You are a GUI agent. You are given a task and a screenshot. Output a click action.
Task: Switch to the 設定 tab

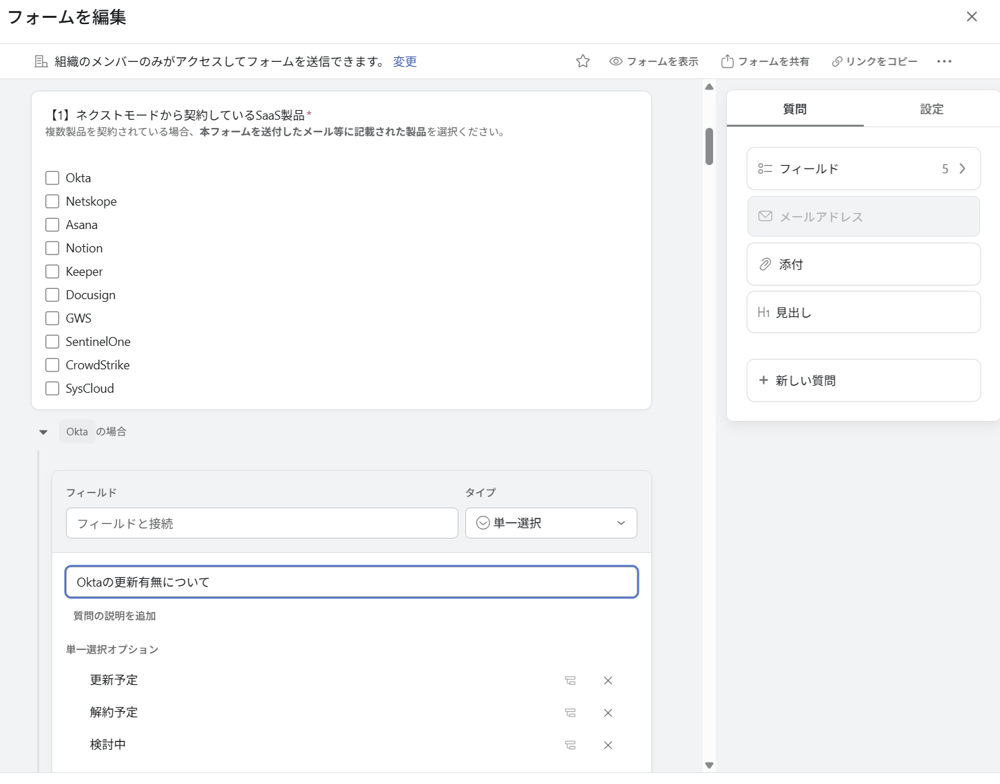[931, 108]
